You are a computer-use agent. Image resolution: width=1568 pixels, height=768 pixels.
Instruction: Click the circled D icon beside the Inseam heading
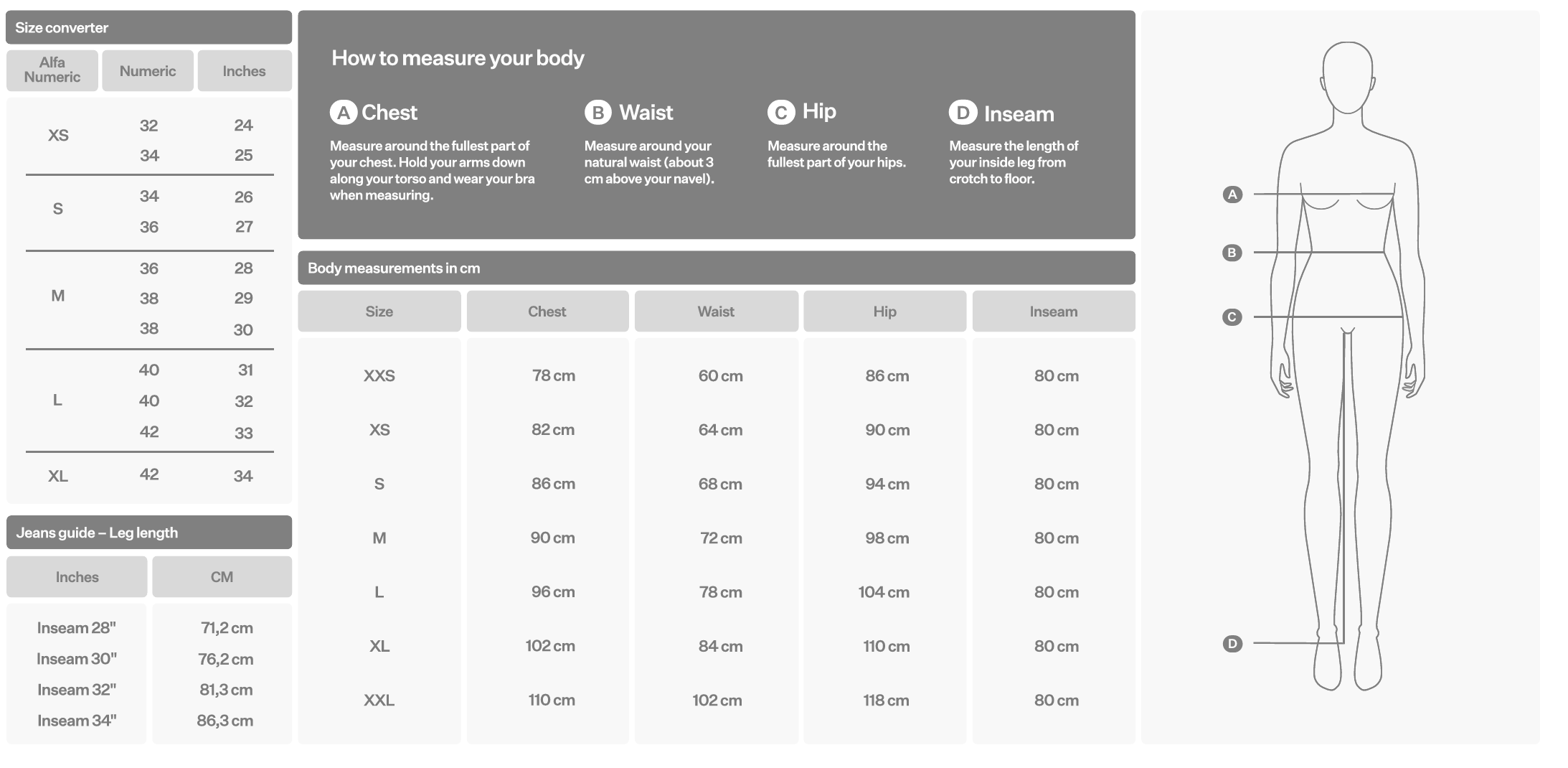coord(963,113)
